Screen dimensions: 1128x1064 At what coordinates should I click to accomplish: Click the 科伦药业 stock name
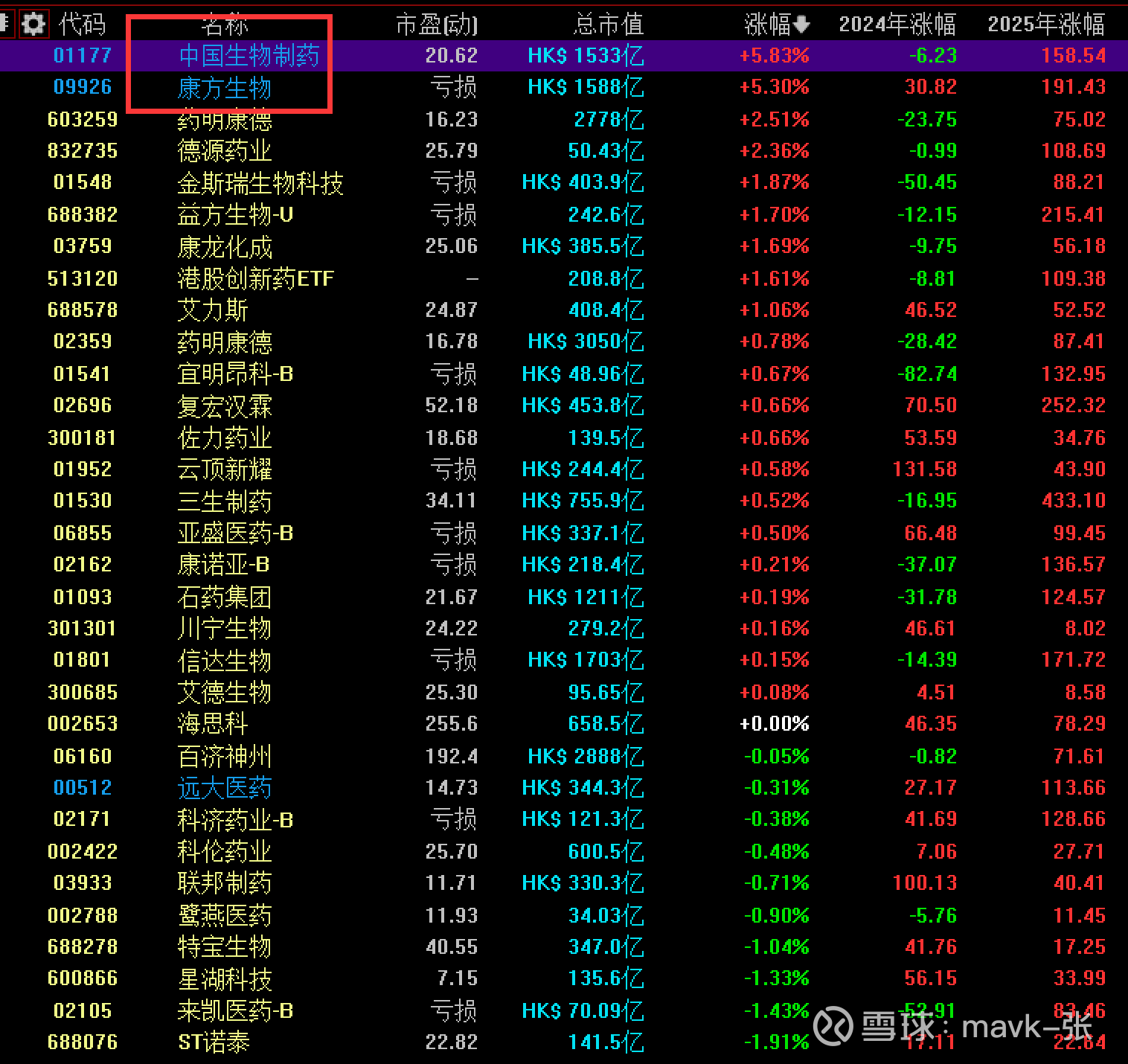(225, 852)
